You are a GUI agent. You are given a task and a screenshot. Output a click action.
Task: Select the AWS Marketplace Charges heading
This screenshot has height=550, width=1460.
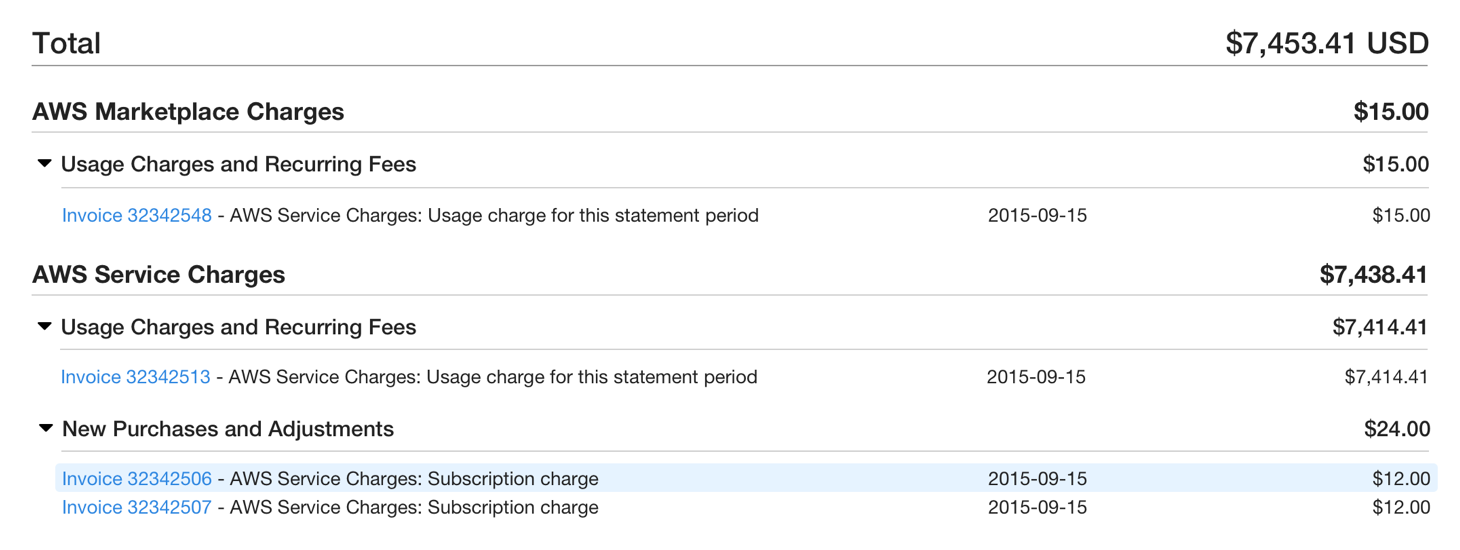188,111
